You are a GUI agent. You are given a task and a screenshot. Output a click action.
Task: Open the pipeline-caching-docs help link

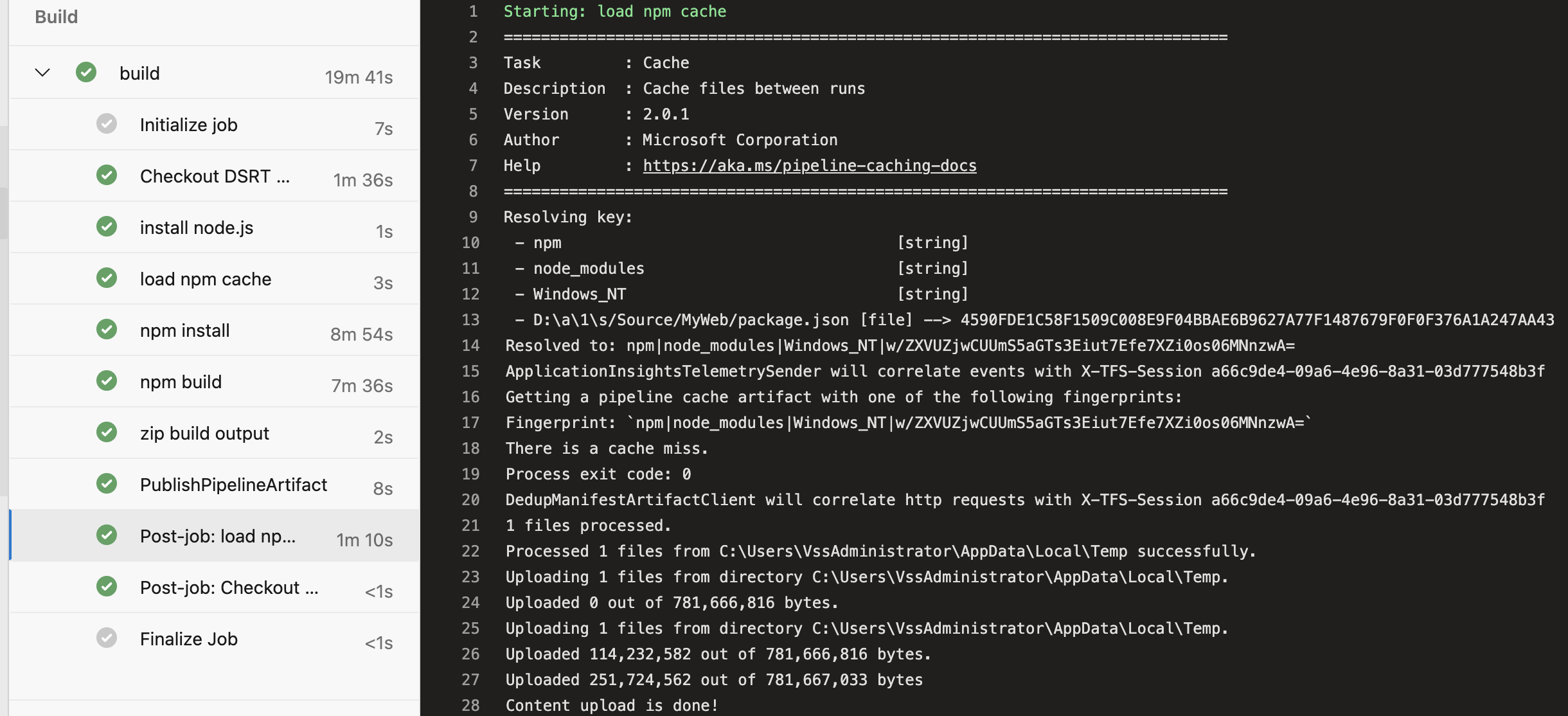tap(809, 166)
